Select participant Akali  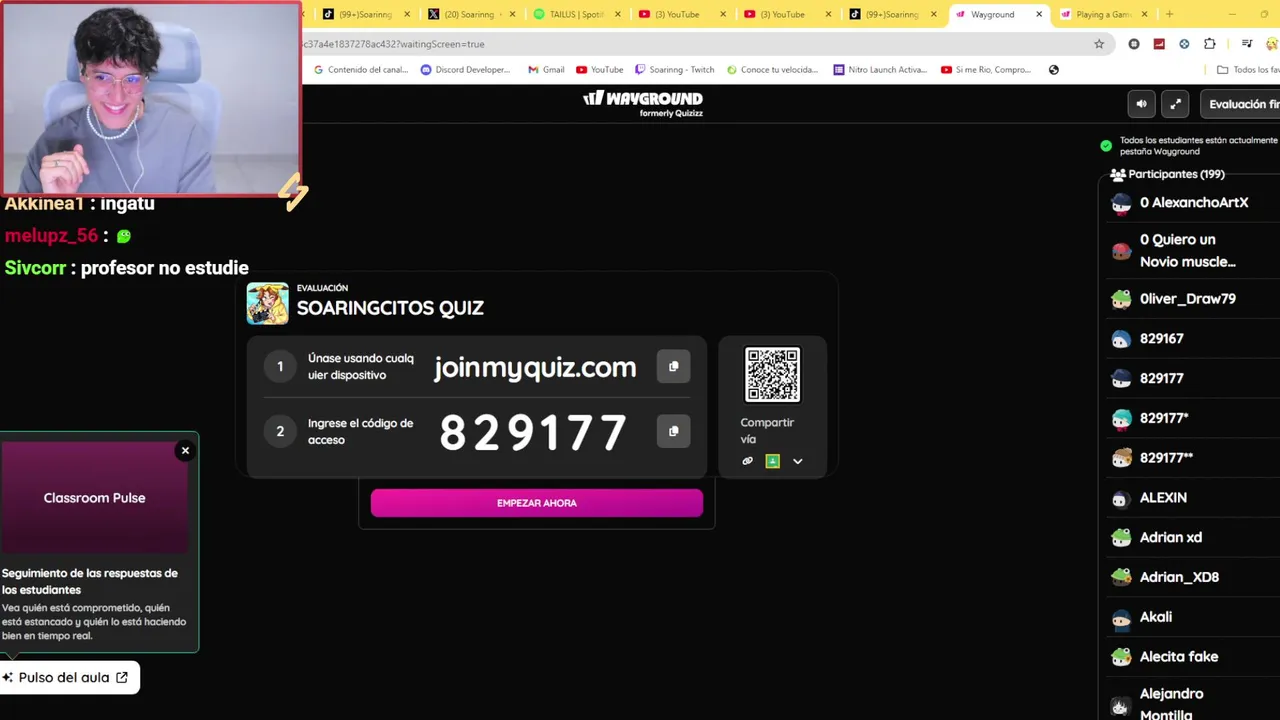pos(1193,617)
